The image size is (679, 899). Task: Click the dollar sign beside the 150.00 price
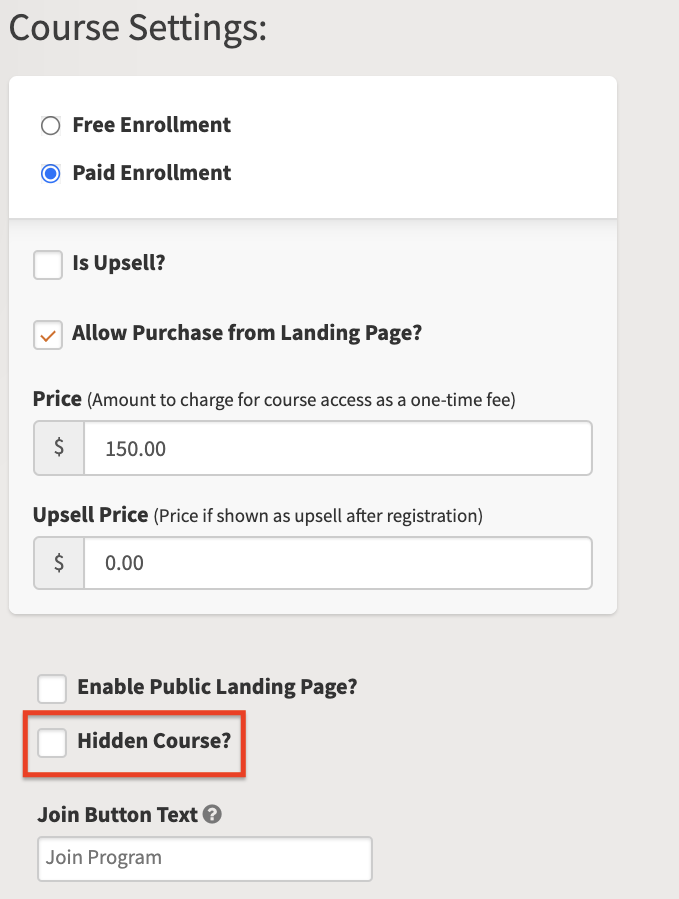pos(59,448)
